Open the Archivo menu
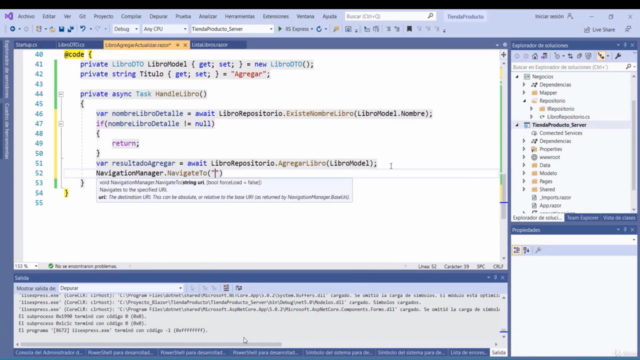This screenshot has width=640, height=360. tap(26, 16)
